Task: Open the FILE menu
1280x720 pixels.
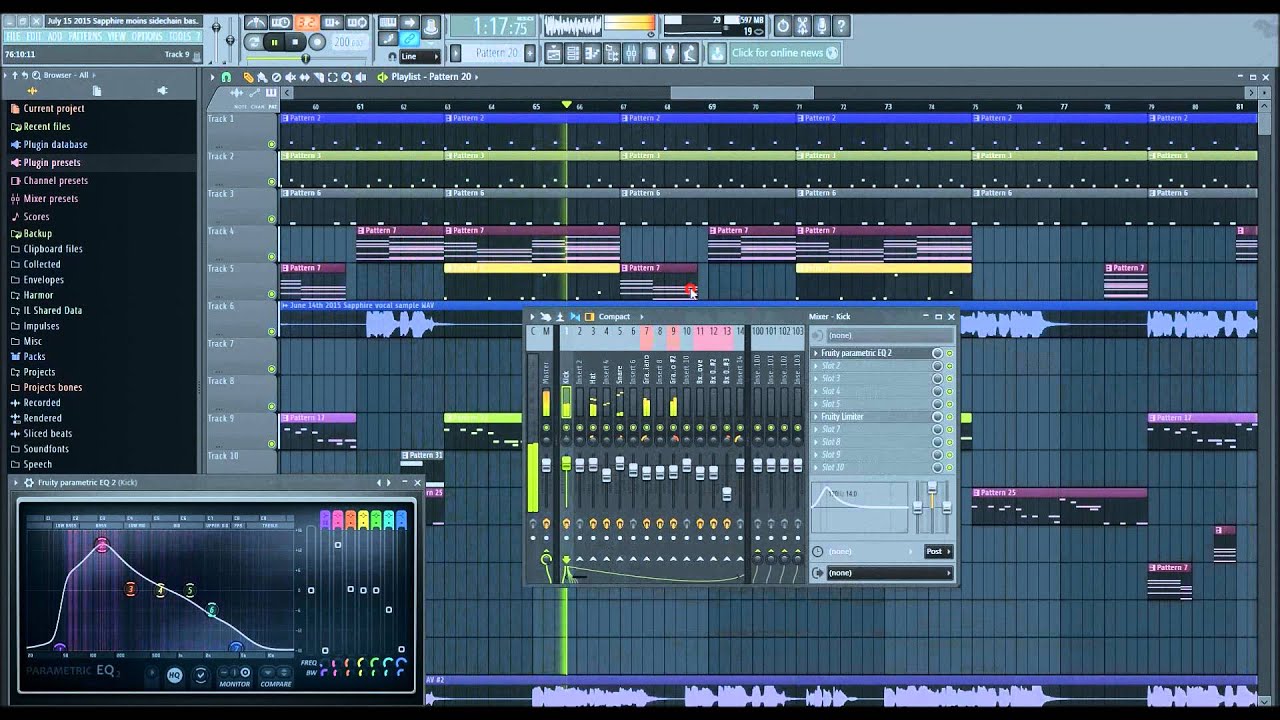Action: [14, 37]
